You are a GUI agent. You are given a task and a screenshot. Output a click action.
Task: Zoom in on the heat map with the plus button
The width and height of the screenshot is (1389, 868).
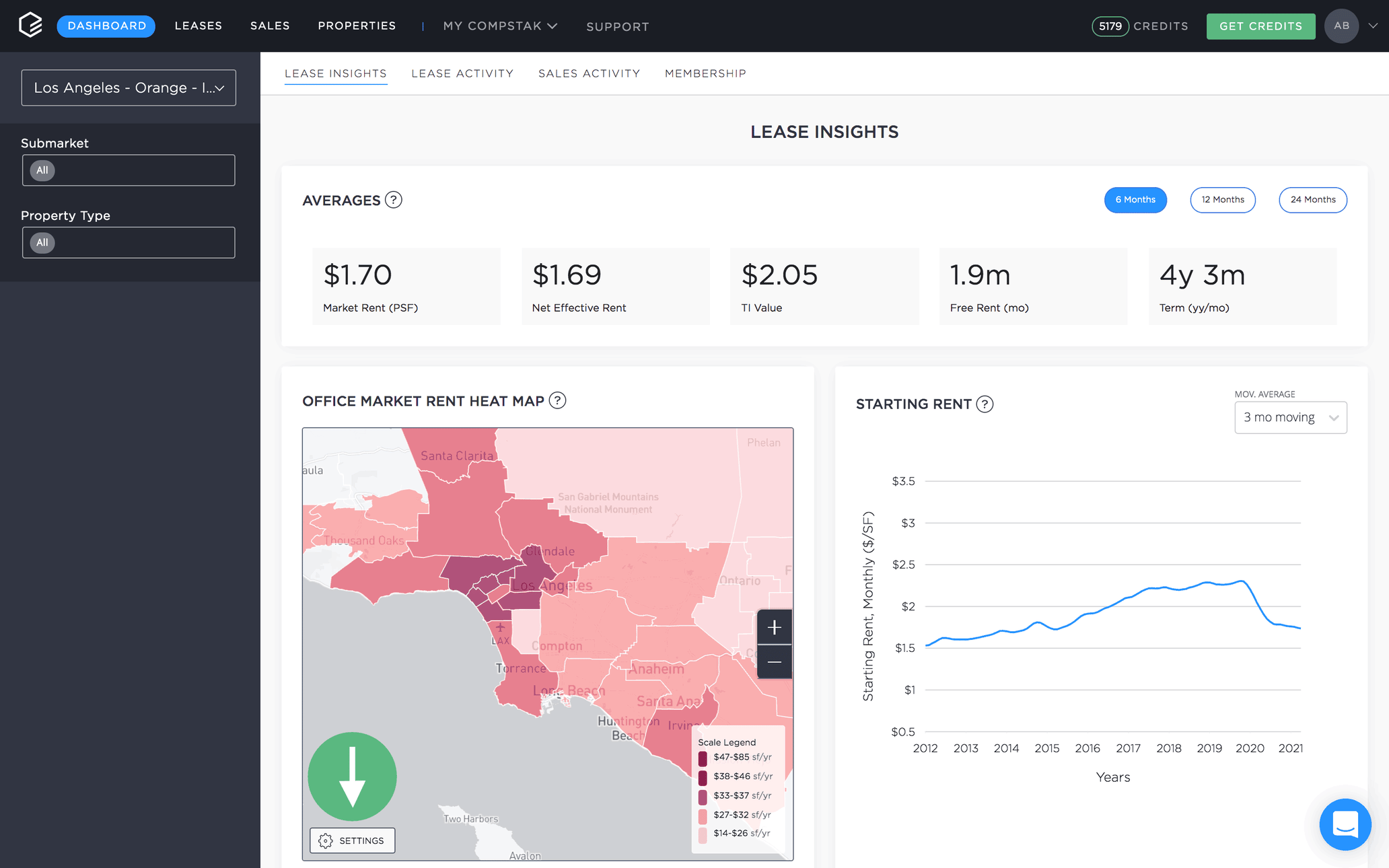[x=775, y=627]
